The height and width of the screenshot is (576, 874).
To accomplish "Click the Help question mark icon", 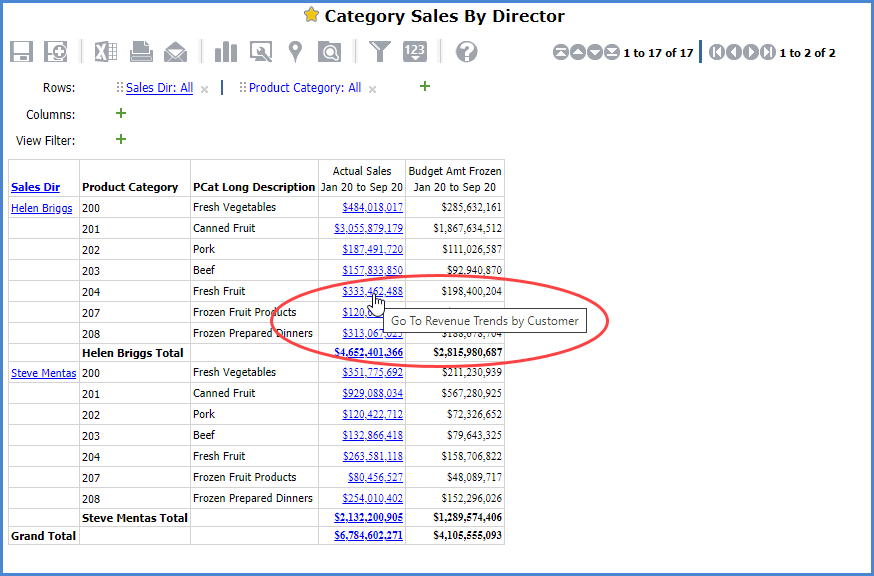I will click(x=466, y=52).
